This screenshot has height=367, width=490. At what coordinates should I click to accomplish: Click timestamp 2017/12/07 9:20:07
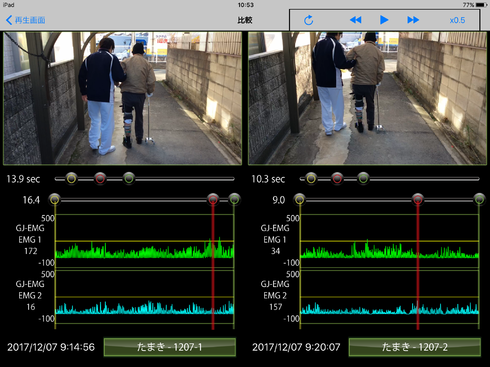(296, 347)
